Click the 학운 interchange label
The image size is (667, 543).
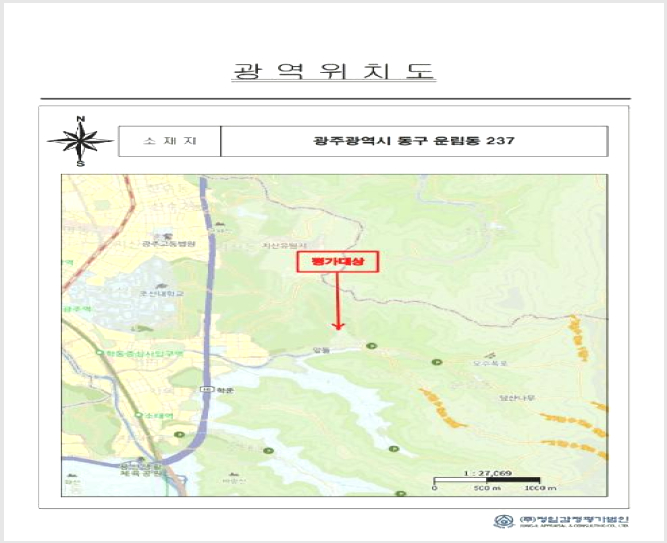225,390
